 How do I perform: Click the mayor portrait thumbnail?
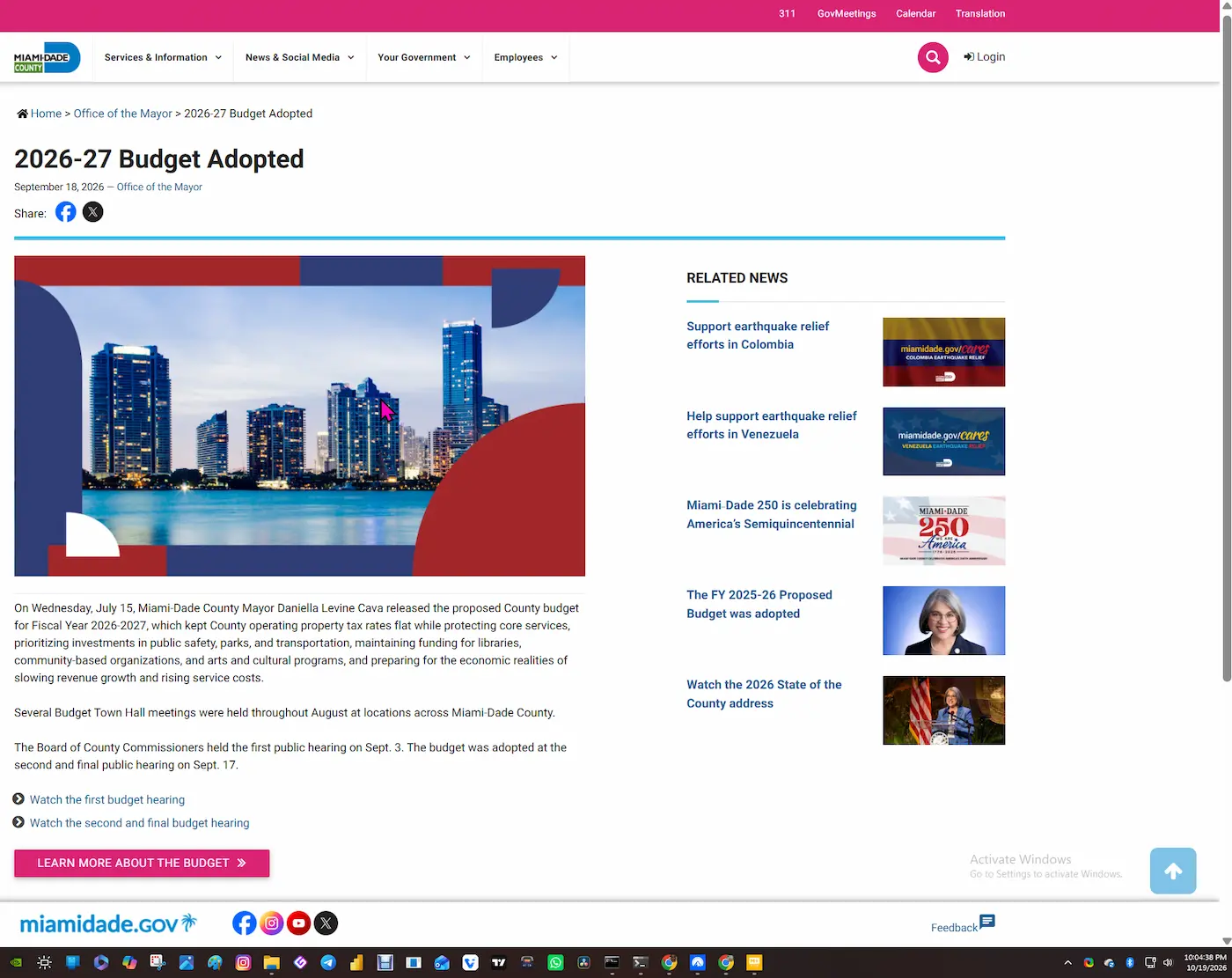pos(943,621)
